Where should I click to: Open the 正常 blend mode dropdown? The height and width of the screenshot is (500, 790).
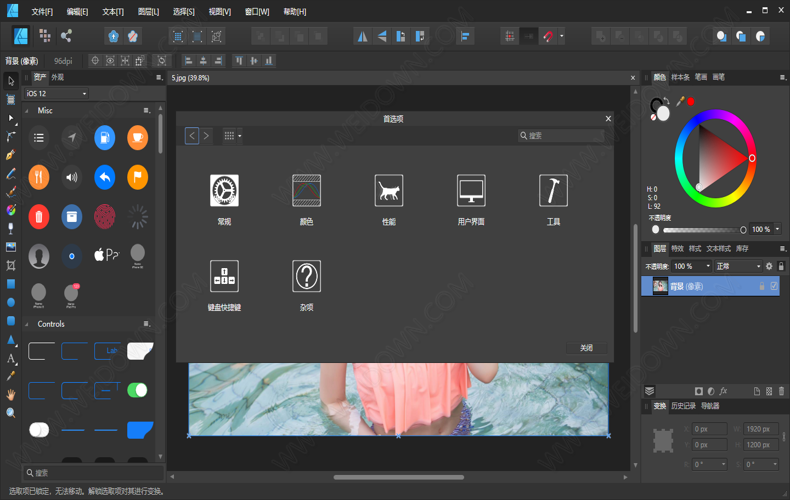[738, 266]
